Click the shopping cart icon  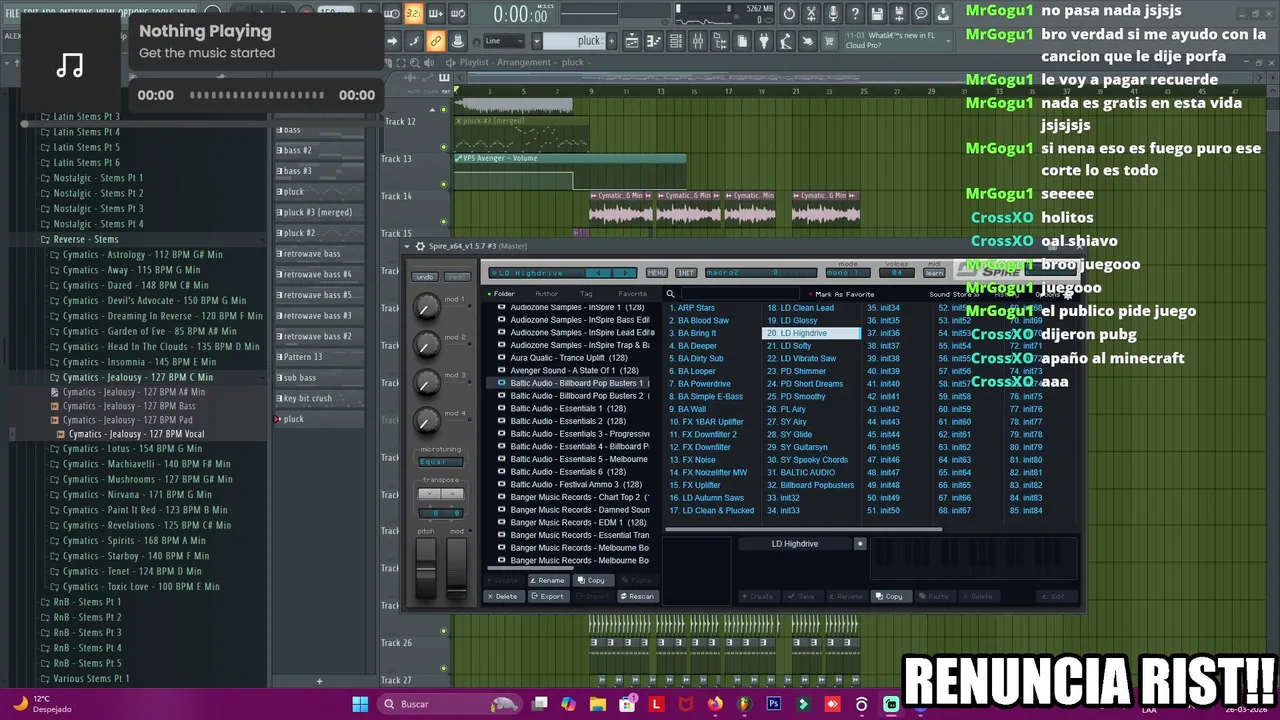[829, 41]
